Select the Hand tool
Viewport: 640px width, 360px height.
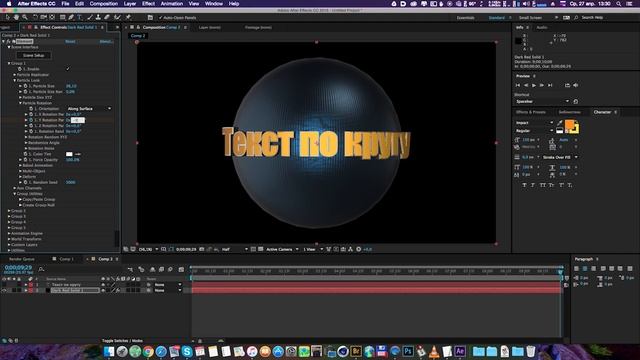tap(16, 18)
